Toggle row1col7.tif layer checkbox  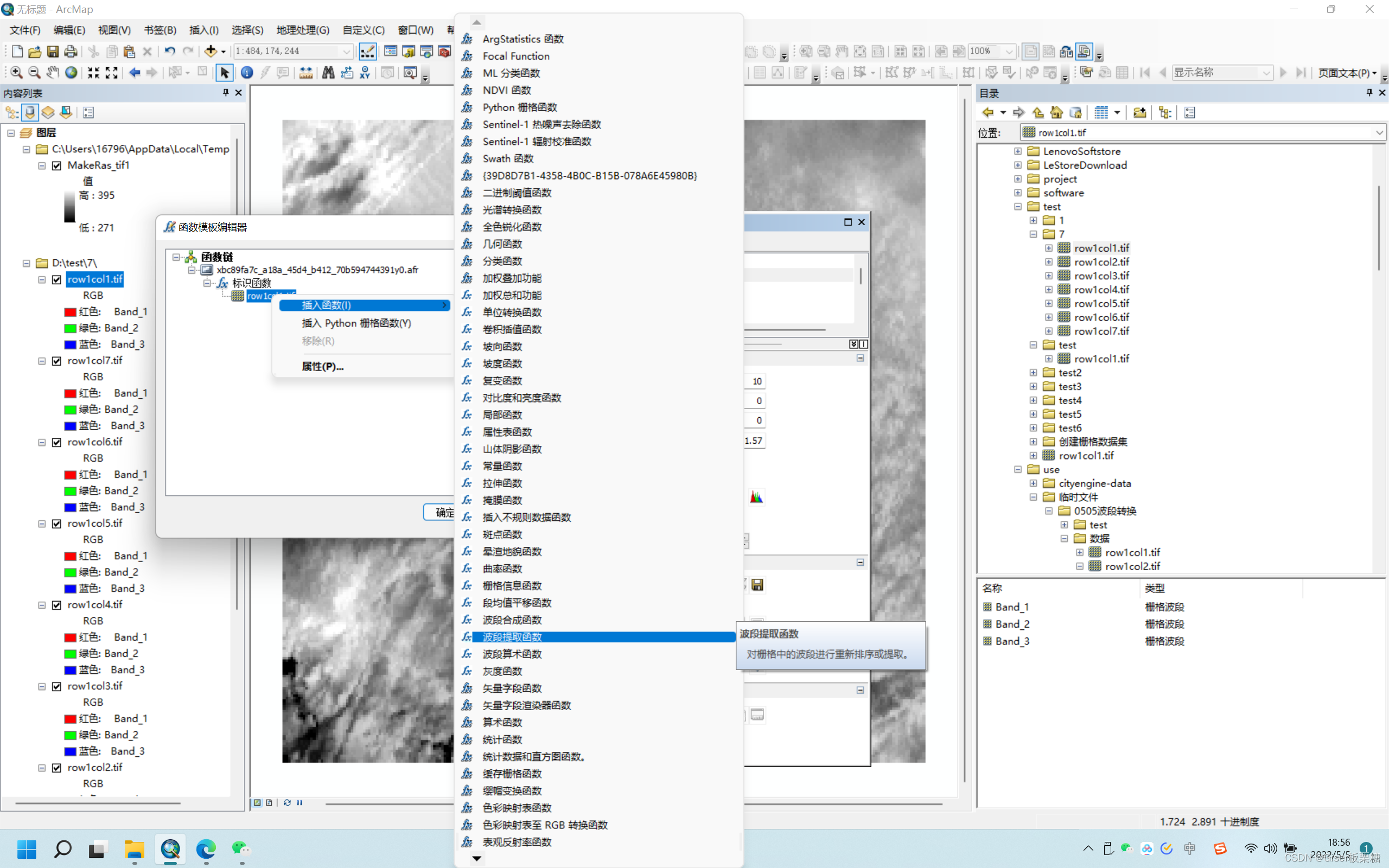click(57, 361)
